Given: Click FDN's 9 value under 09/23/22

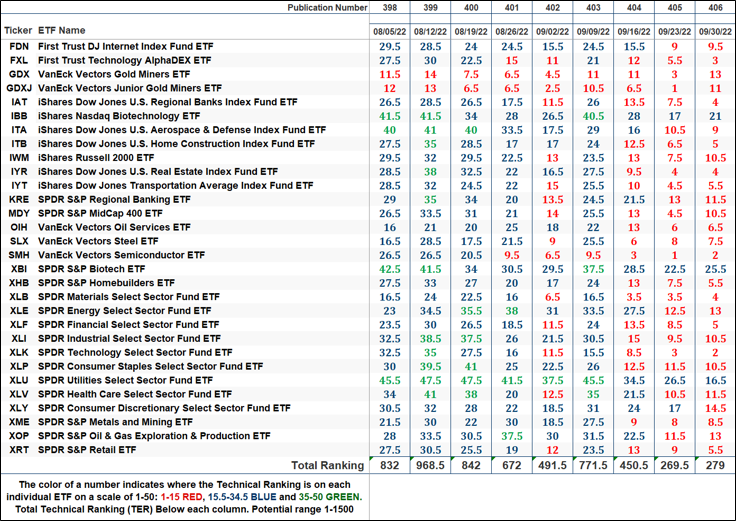Looking at the screenshot, I should [675, 47].
